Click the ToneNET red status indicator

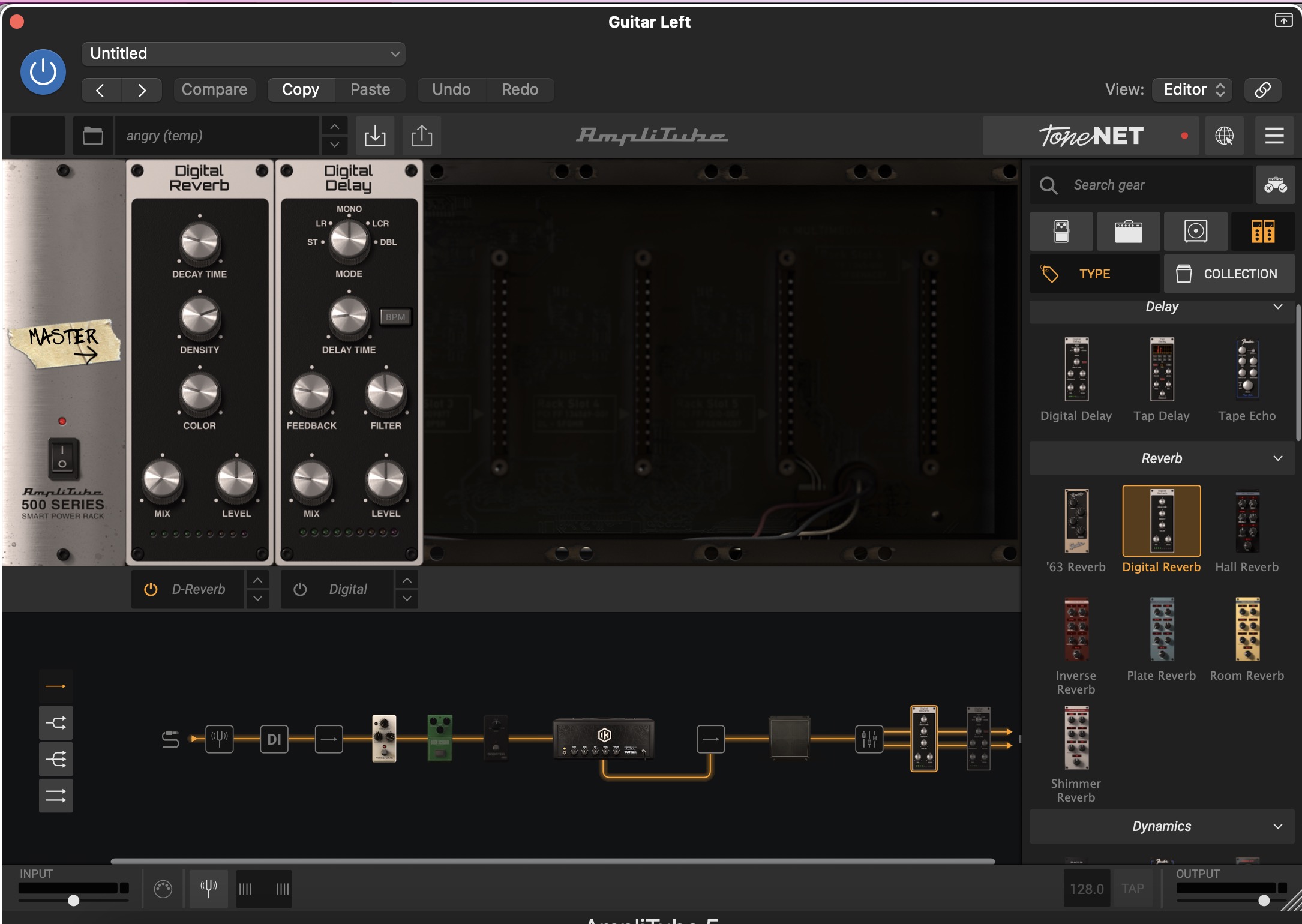[1184, 136]
